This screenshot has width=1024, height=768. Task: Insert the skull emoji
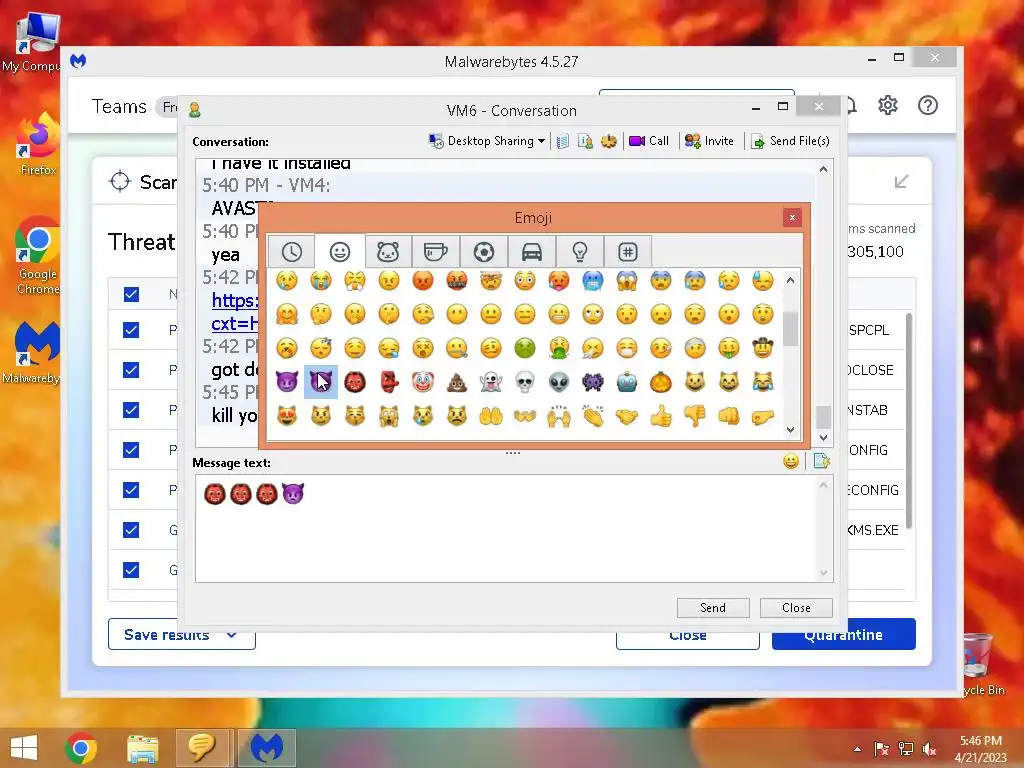pyautogui.click(x=524, y=382)
